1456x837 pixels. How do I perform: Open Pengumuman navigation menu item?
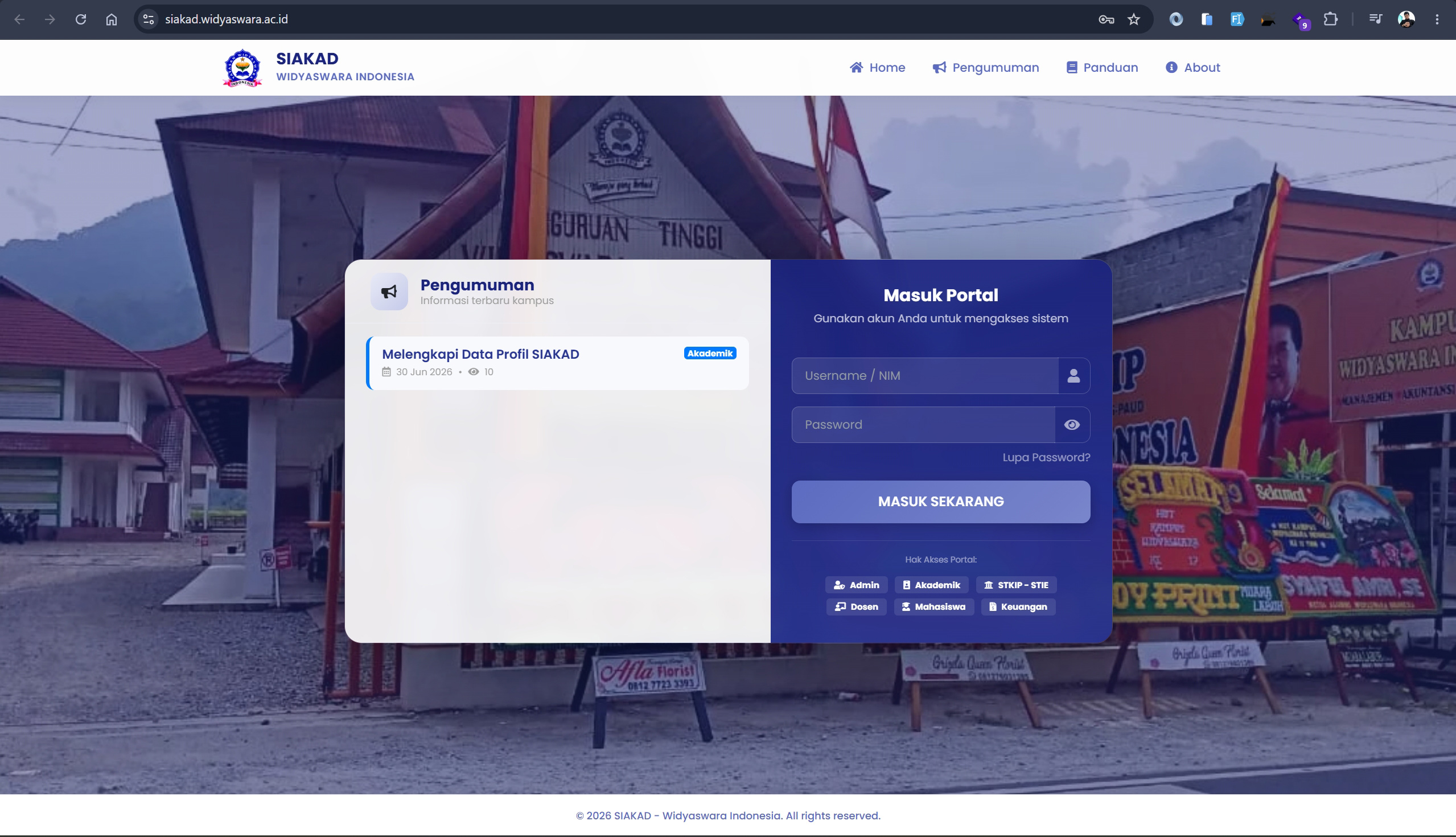click(x=985, y=68)
